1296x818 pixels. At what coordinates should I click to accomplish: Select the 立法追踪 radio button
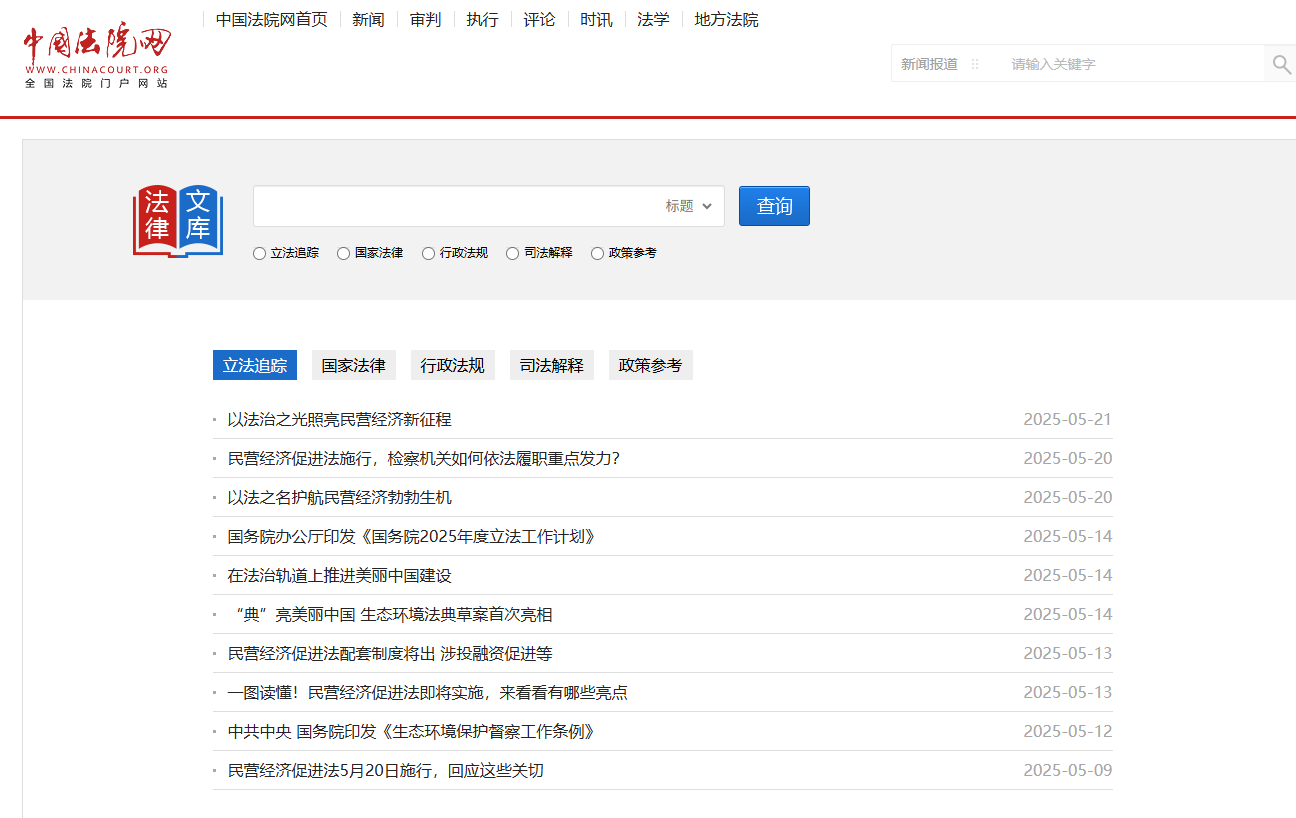pos(260,254)
